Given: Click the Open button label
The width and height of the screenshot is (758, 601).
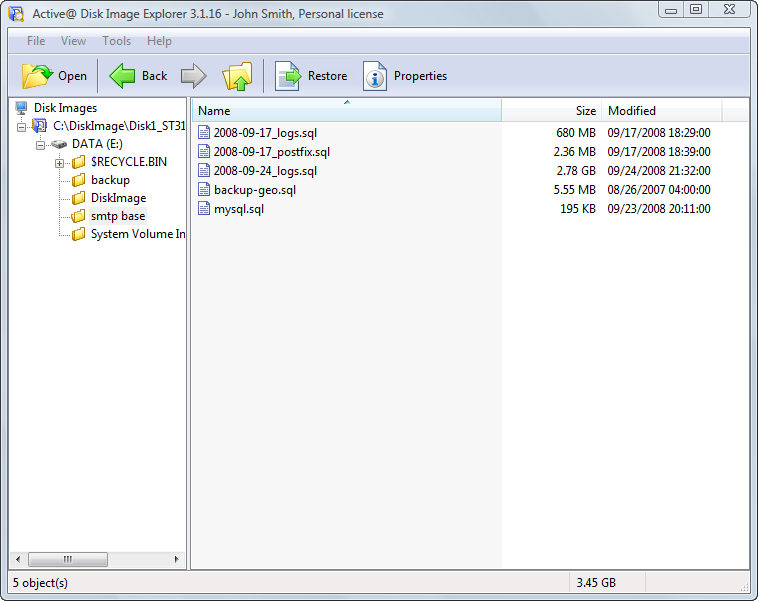Looking at the screenshot, I should [x=73, y=76].
